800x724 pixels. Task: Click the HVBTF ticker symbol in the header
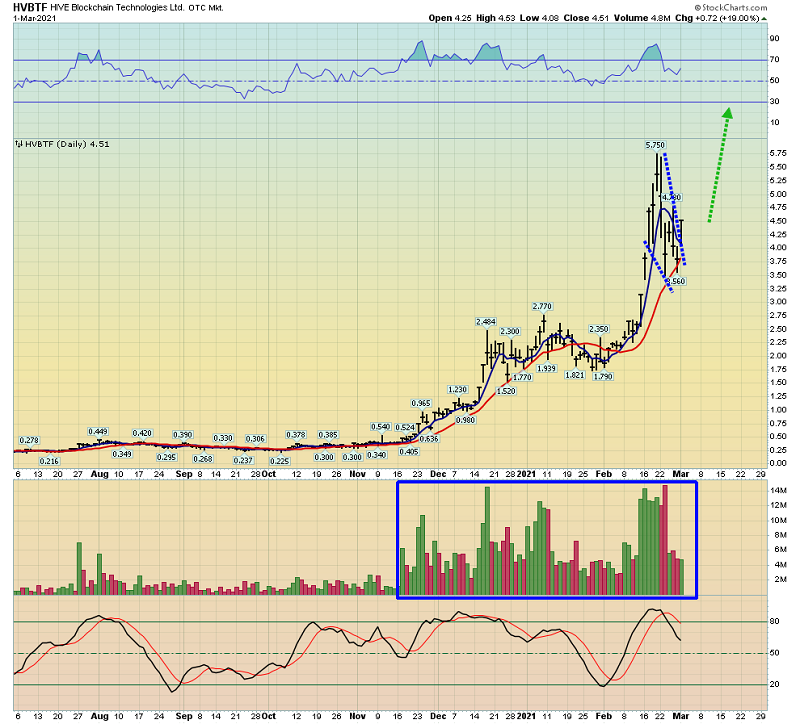[x=30, y=8]
